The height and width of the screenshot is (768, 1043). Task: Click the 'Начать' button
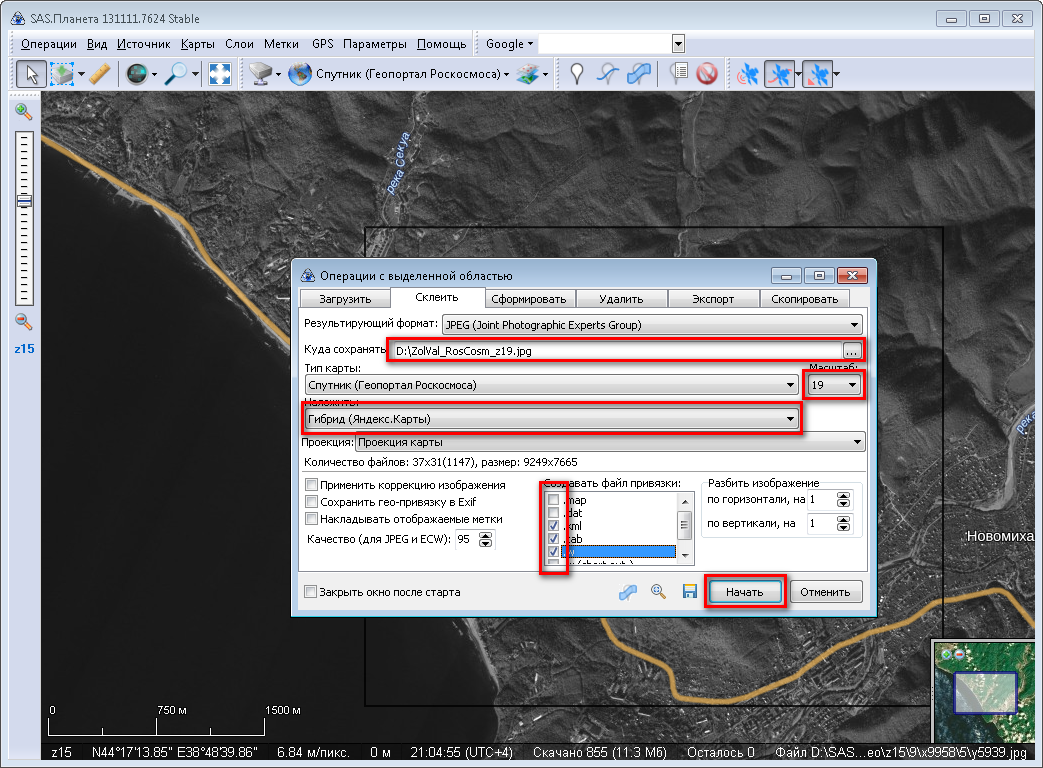click(x=744, y=592)
